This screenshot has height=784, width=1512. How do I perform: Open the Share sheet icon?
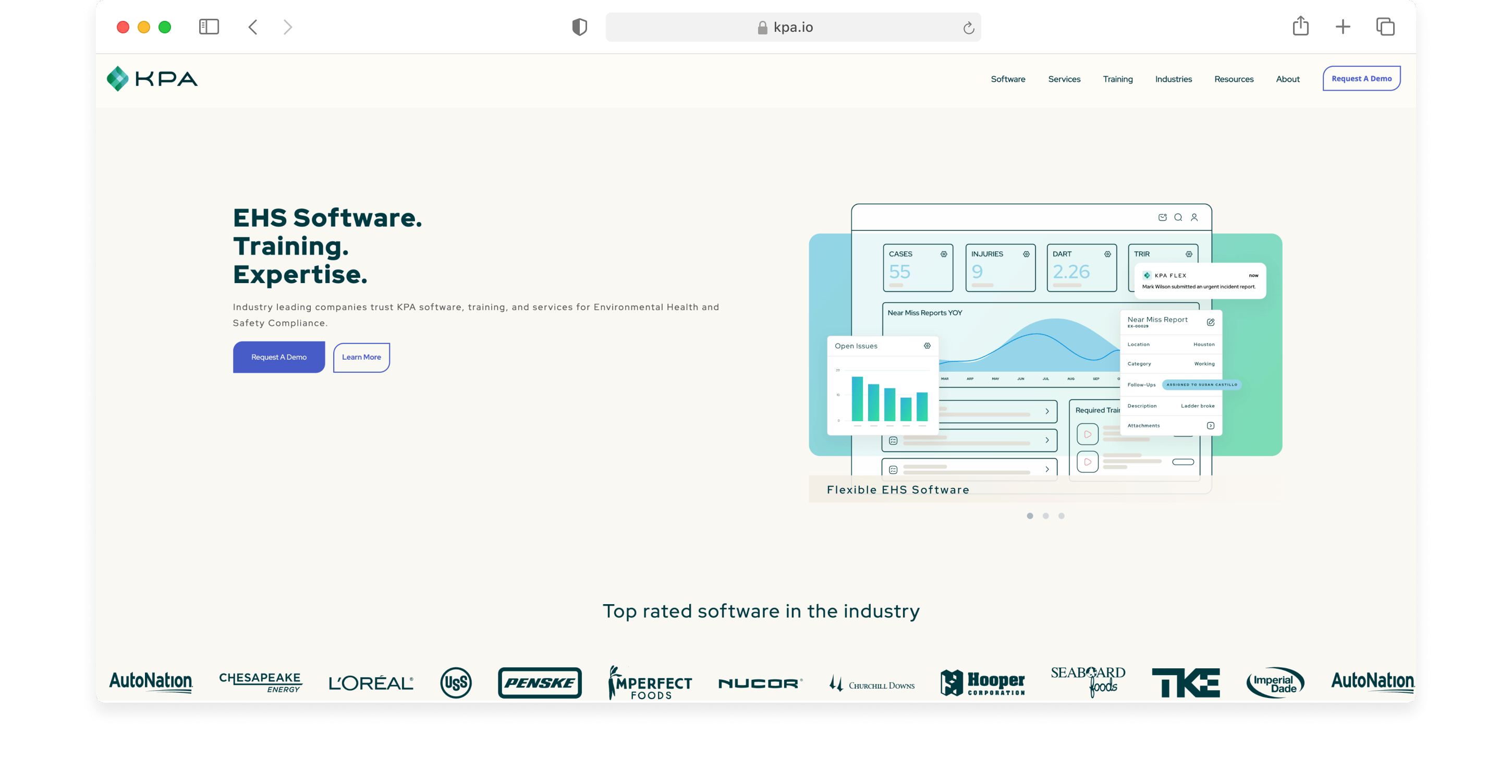click(1301, 27)
